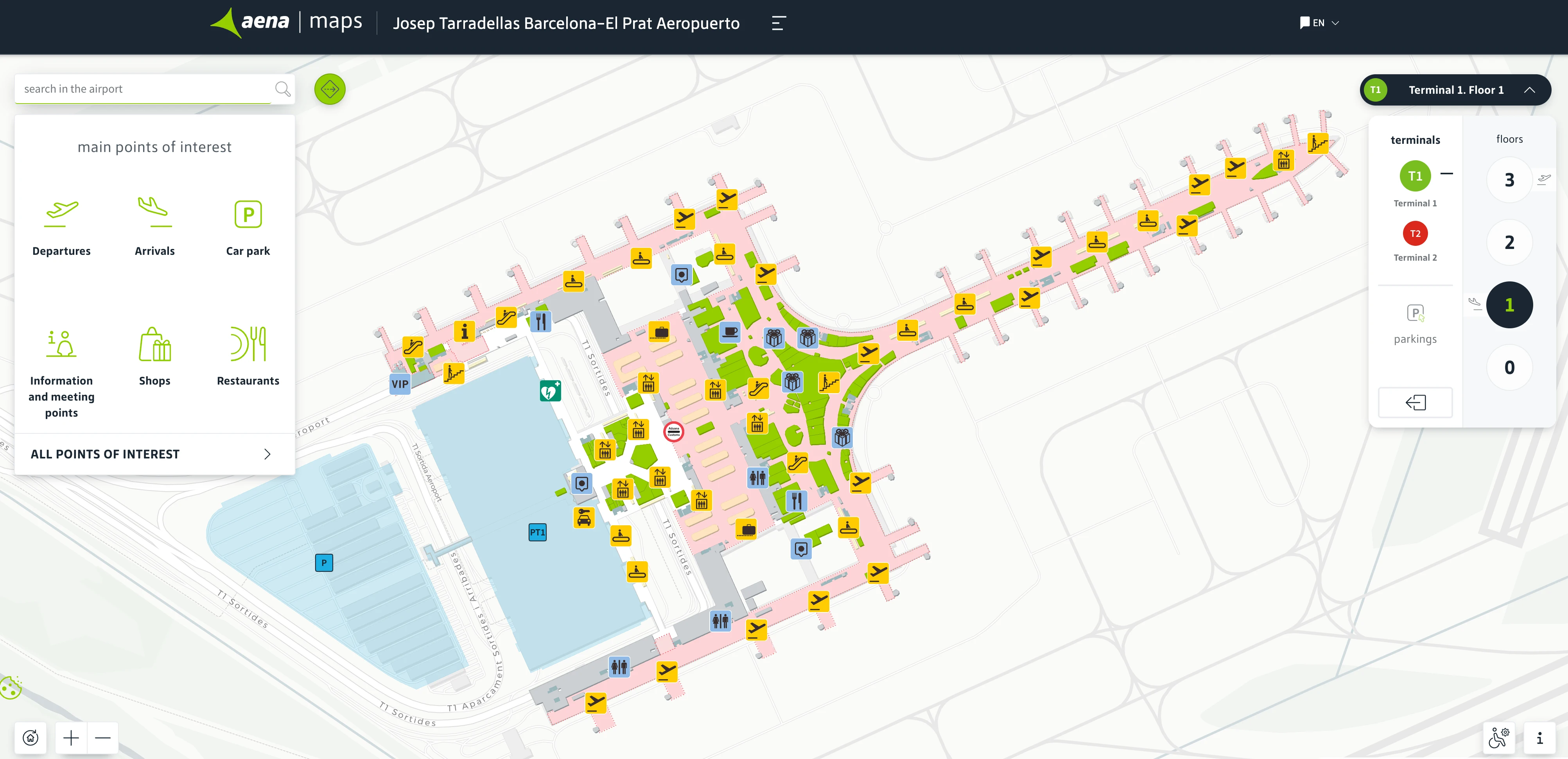This screenshot has height=759, width=1568.
Task: Click the customs marker on map
Action: coord(673,431)
